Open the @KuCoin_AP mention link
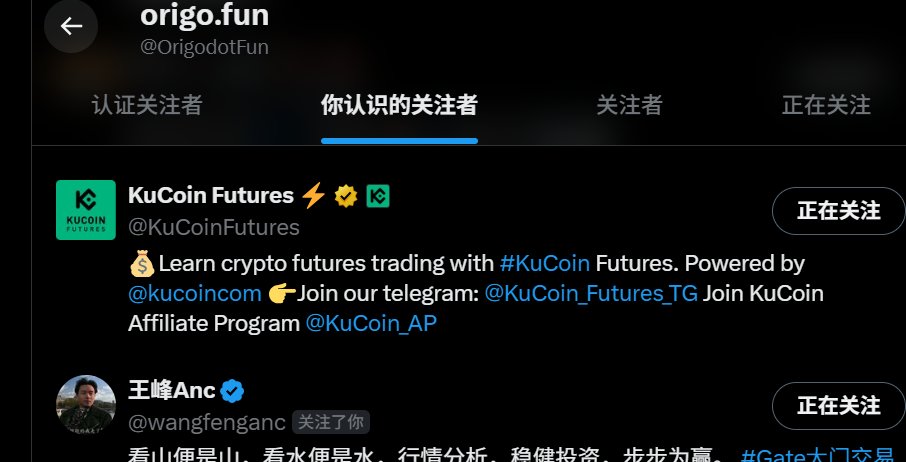The height and width of the screenshot is (462, 906). click(x=371, y=323)
